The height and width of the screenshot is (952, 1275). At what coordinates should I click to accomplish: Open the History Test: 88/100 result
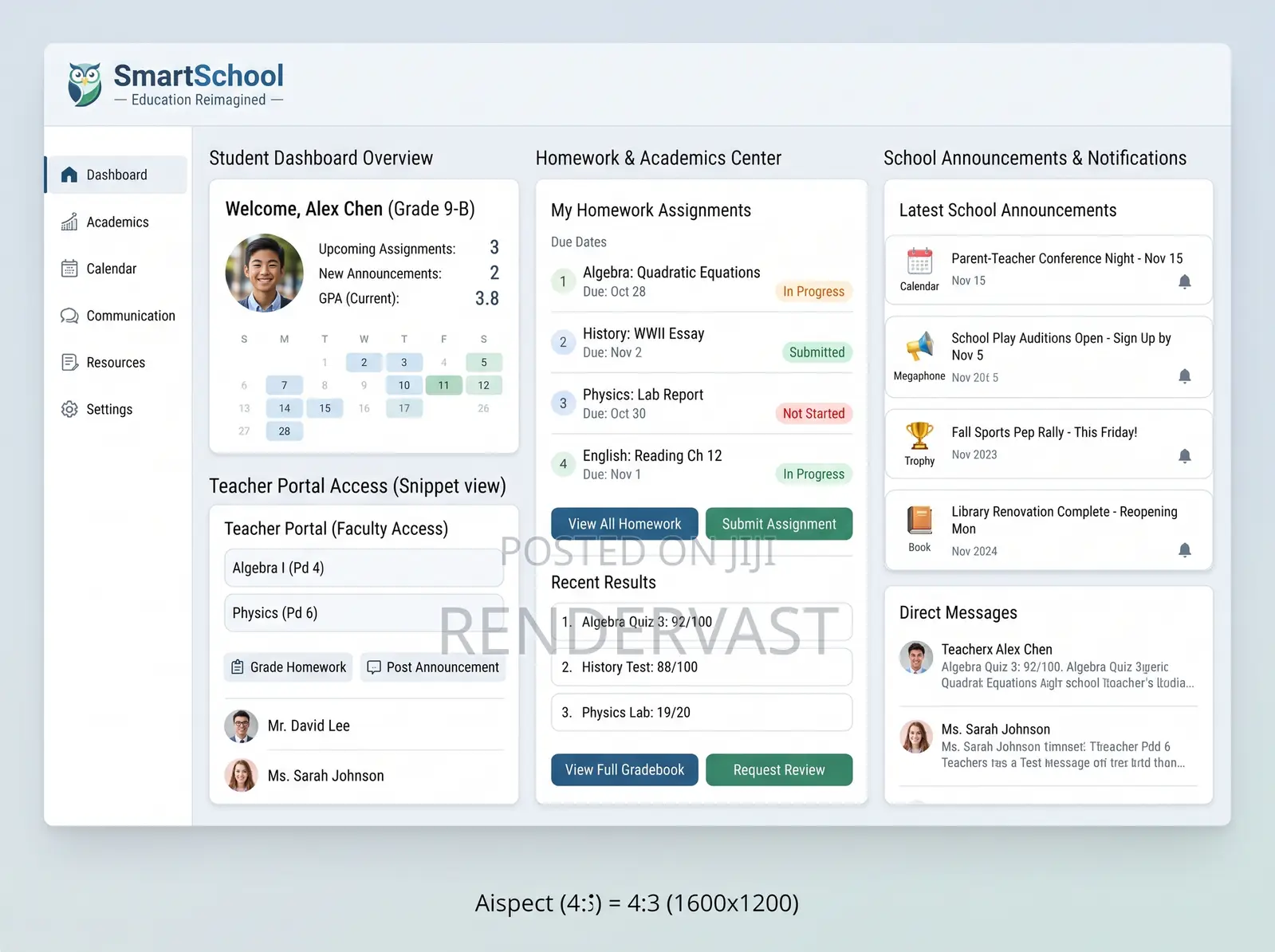coord(702,667)
